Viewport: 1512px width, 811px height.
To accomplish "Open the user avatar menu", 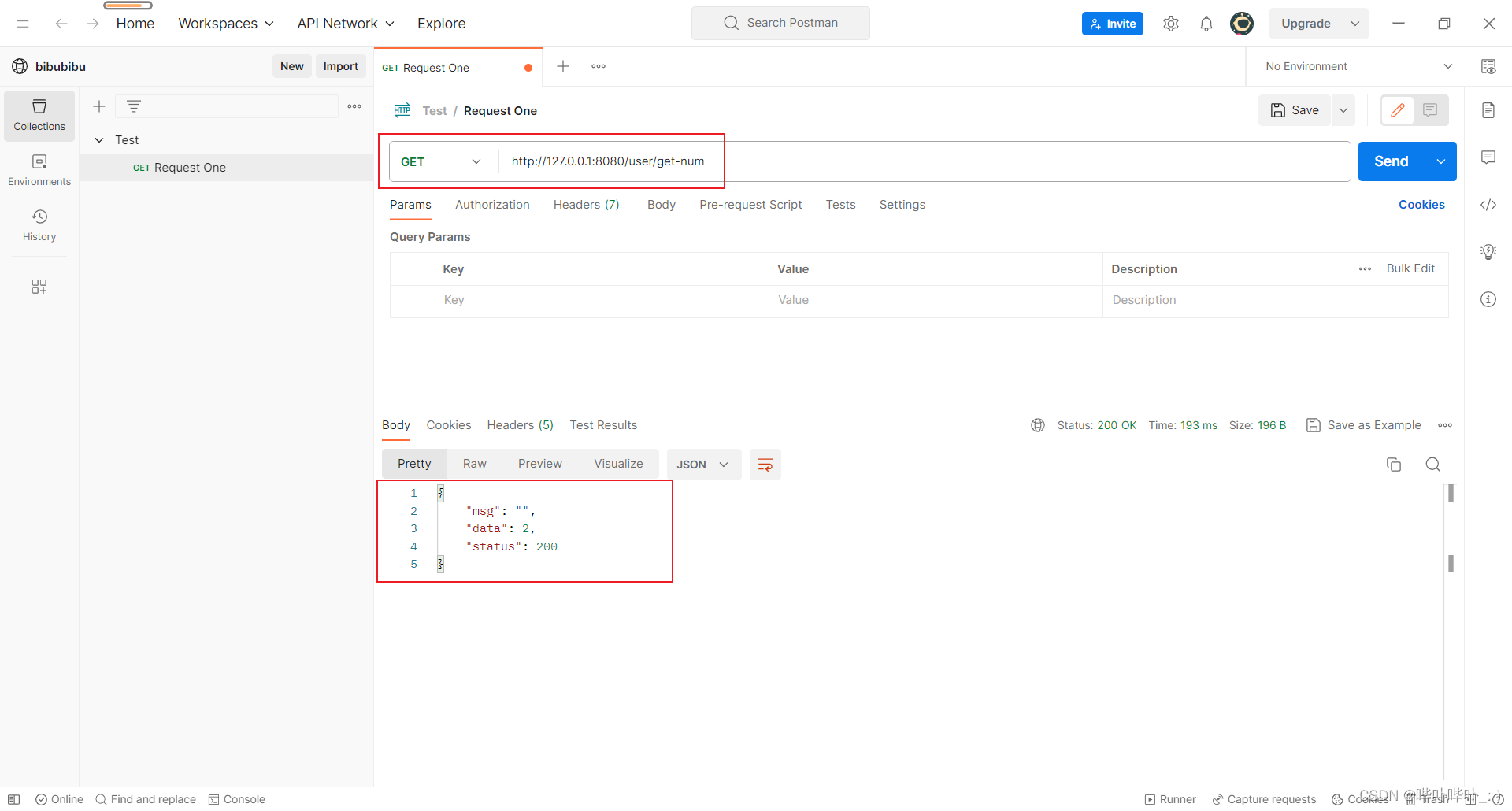I will pyautogui.click(x=1242, y=24).
